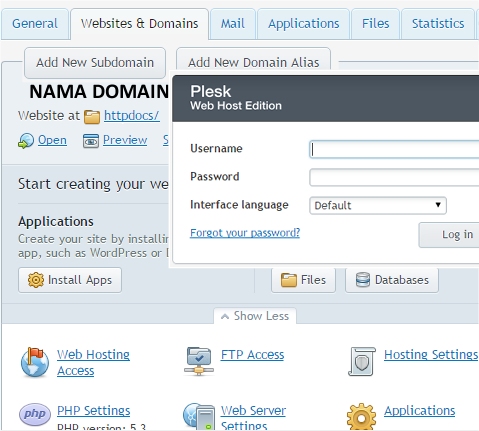Switch to the Mail tab
Viewport: 479px width, 431px height.
(233, 24)
